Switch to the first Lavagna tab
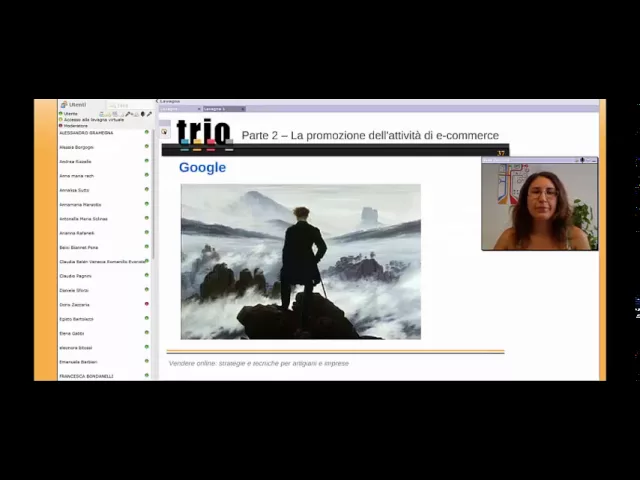The width and height of the screenshot is (640, 480). coord(178,109)
